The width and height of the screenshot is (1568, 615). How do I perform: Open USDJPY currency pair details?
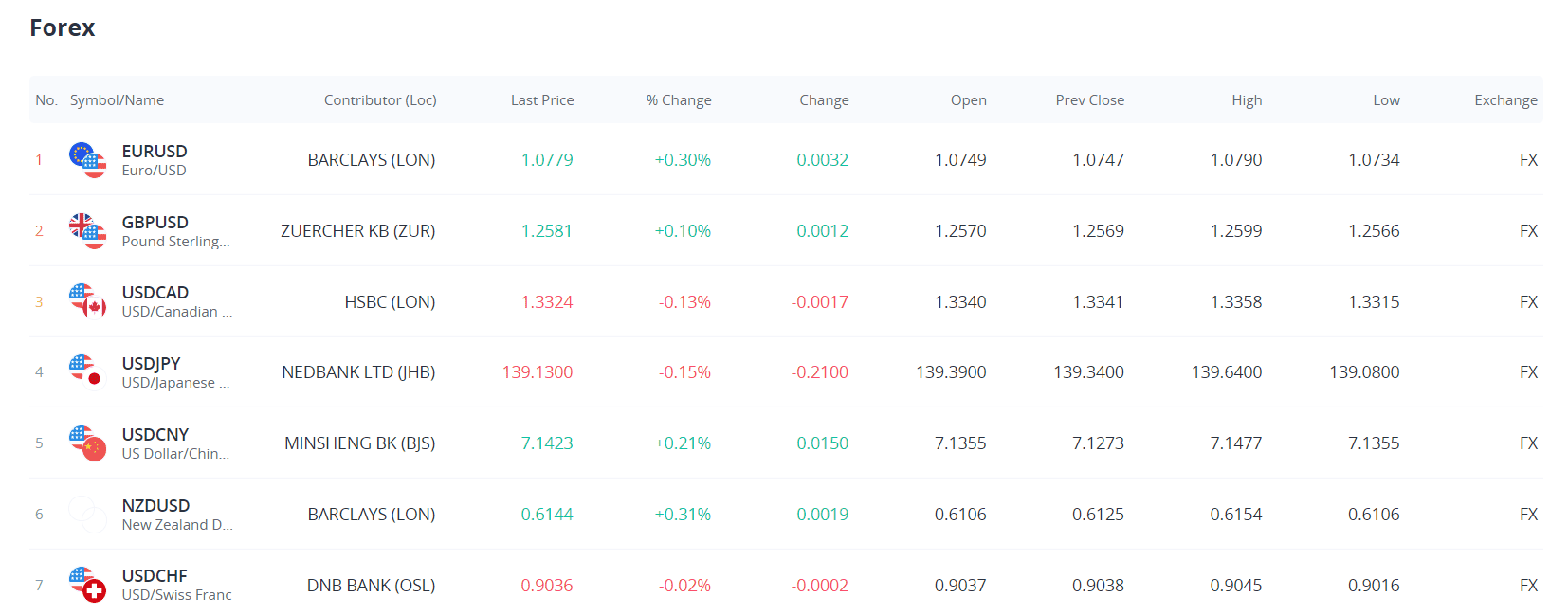pyautogui.click(x=152, y=364)
